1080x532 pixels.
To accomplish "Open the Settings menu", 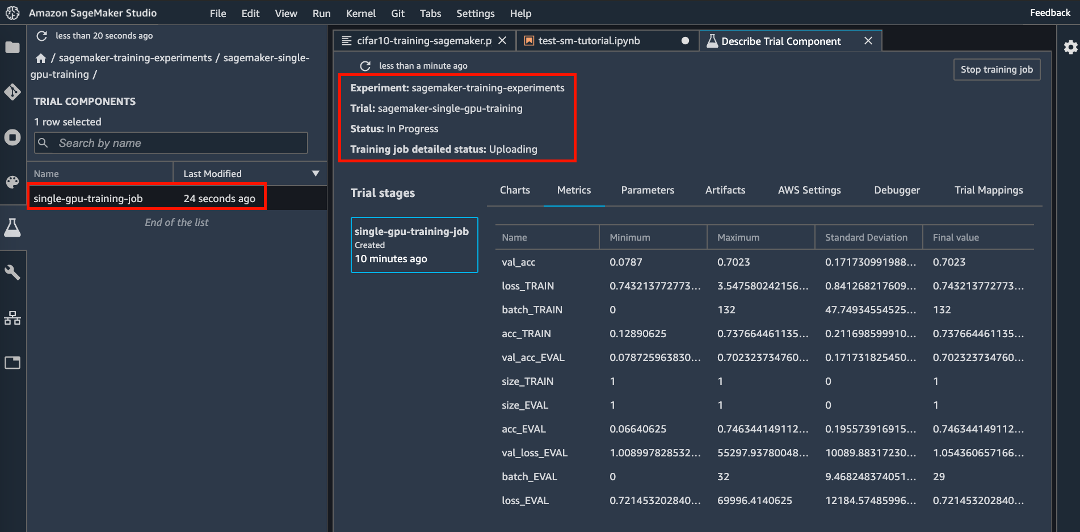I will pyautogui.click(x=475, y=13).
